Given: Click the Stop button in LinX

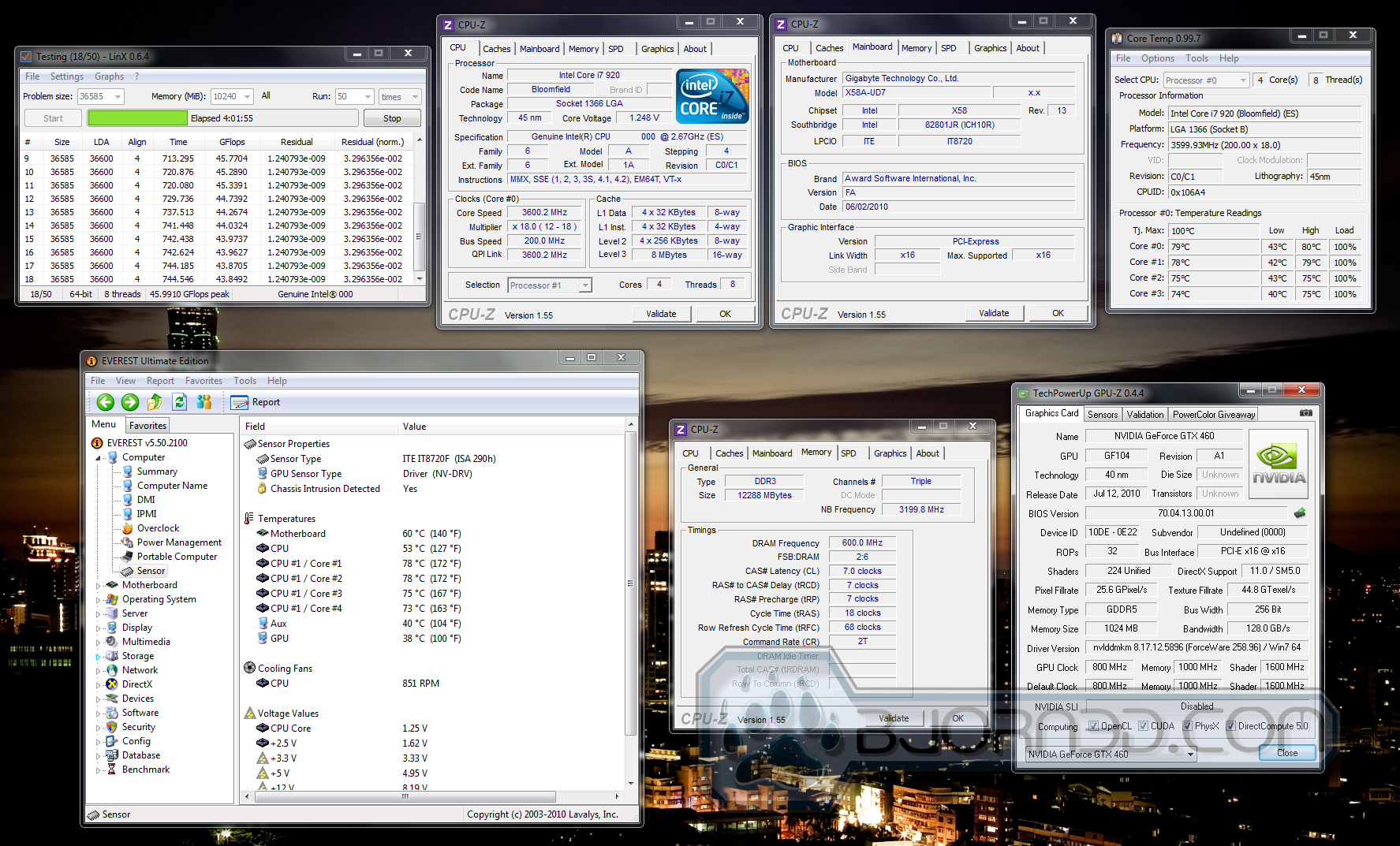Looking at the screenshot, I should (392, 118).
